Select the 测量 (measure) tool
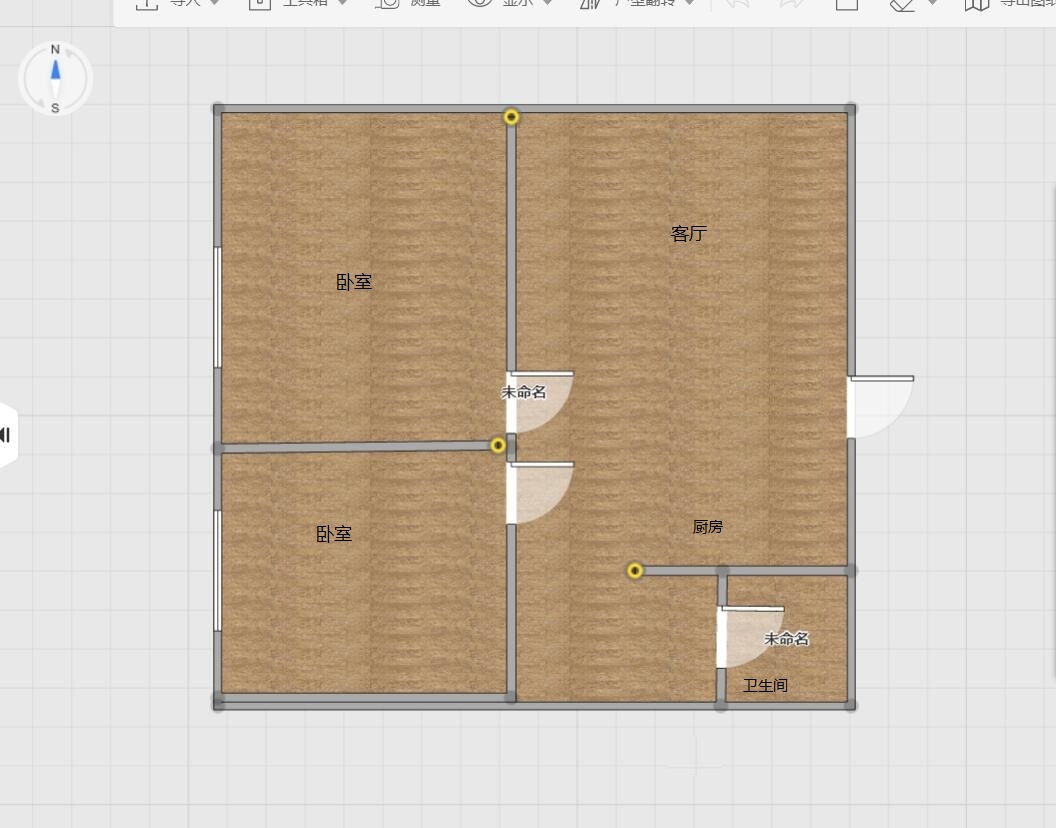This screenshot has width=1056, height=828. click(x=408, y=4)
